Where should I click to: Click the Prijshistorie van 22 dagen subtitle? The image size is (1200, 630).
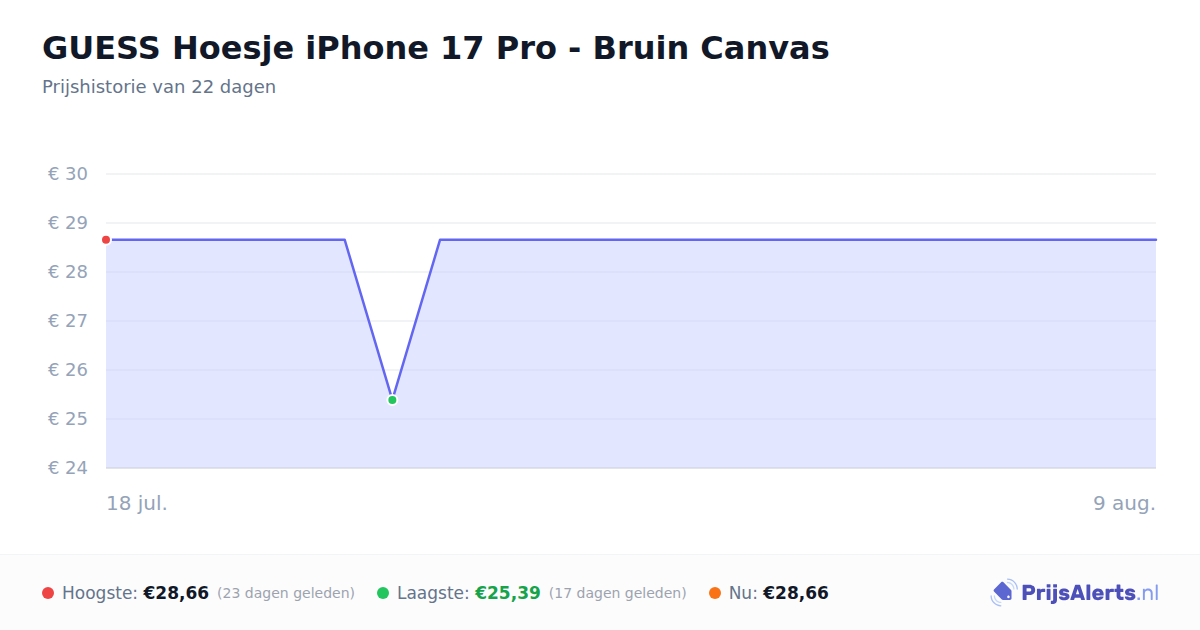pyautogui.click(x=159, y=87)
